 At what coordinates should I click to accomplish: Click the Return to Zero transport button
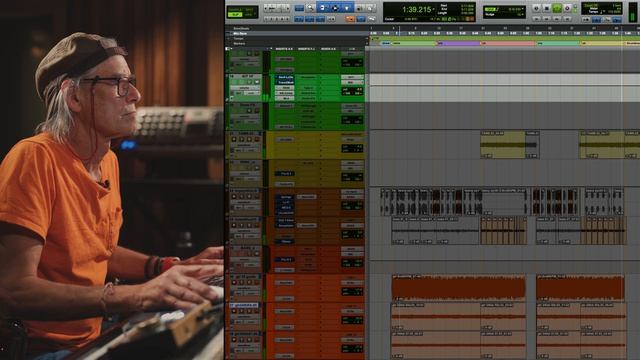[536, 19]
